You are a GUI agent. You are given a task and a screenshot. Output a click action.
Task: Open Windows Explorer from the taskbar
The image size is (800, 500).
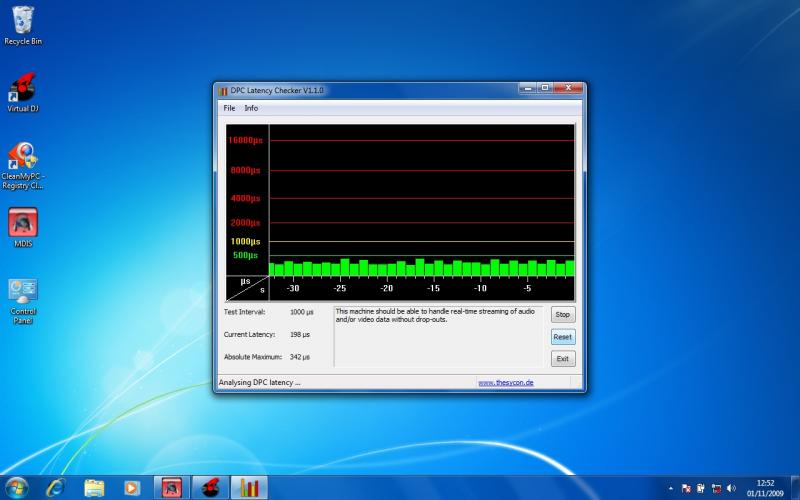tap(94, 487)
